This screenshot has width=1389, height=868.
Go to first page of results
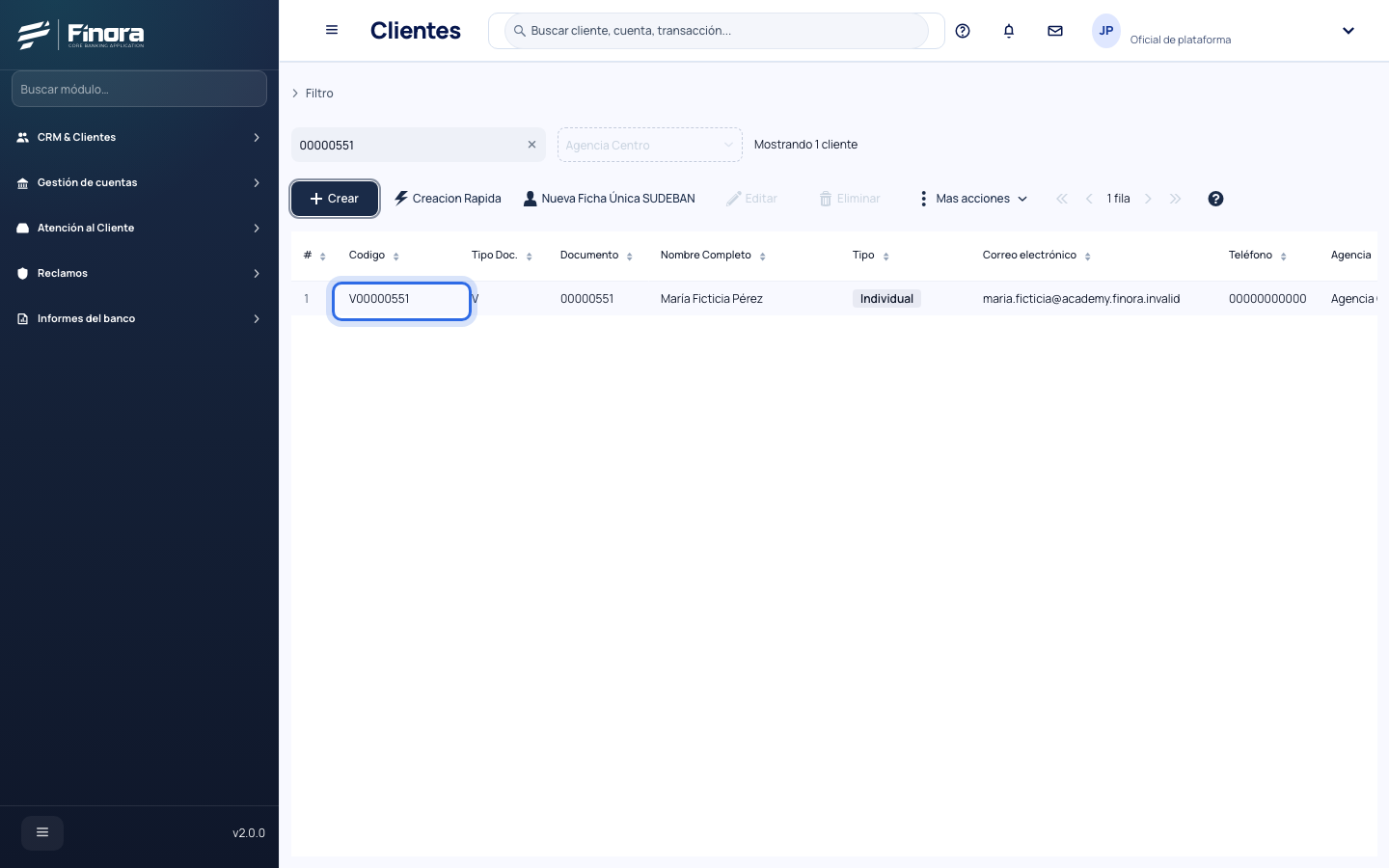(1062, 199)
